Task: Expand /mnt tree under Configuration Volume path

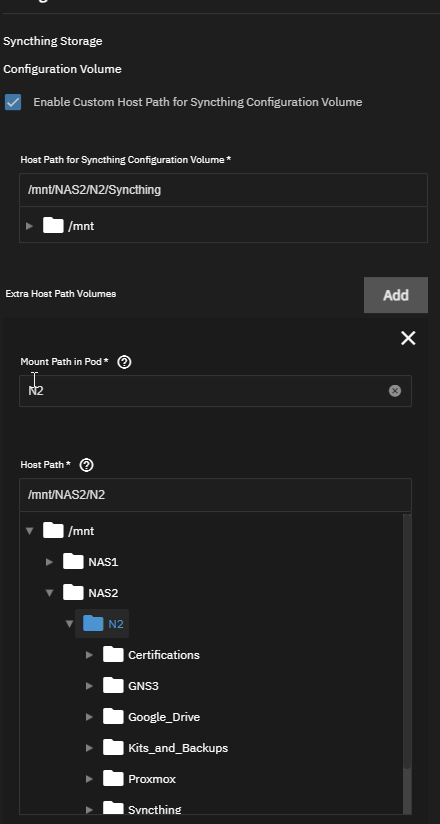Action: coord(29,226)
